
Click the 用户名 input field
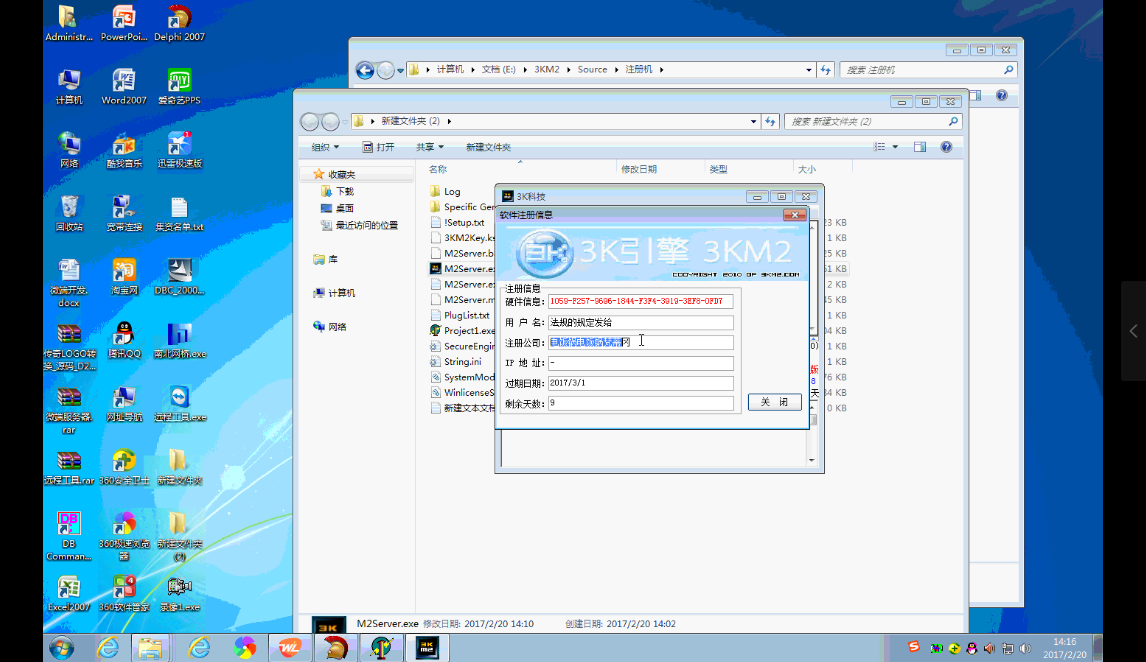click(640, 322)
